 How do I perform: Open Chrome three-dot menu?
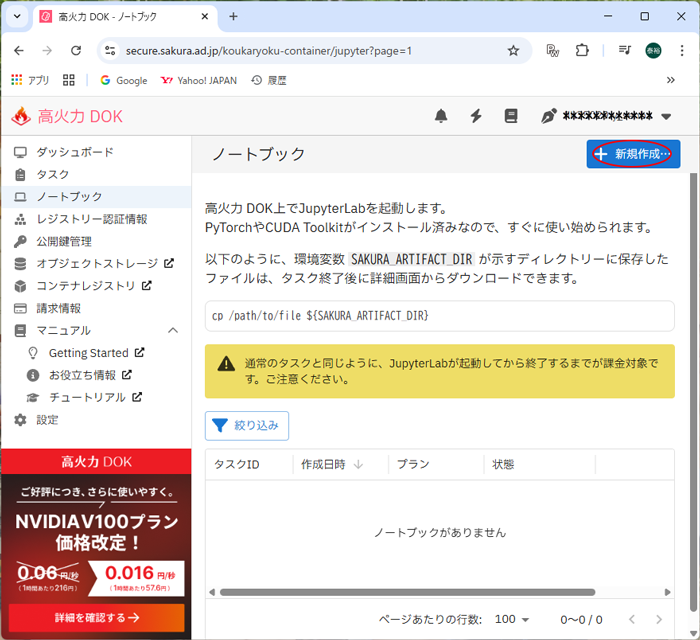pos(682,50)
